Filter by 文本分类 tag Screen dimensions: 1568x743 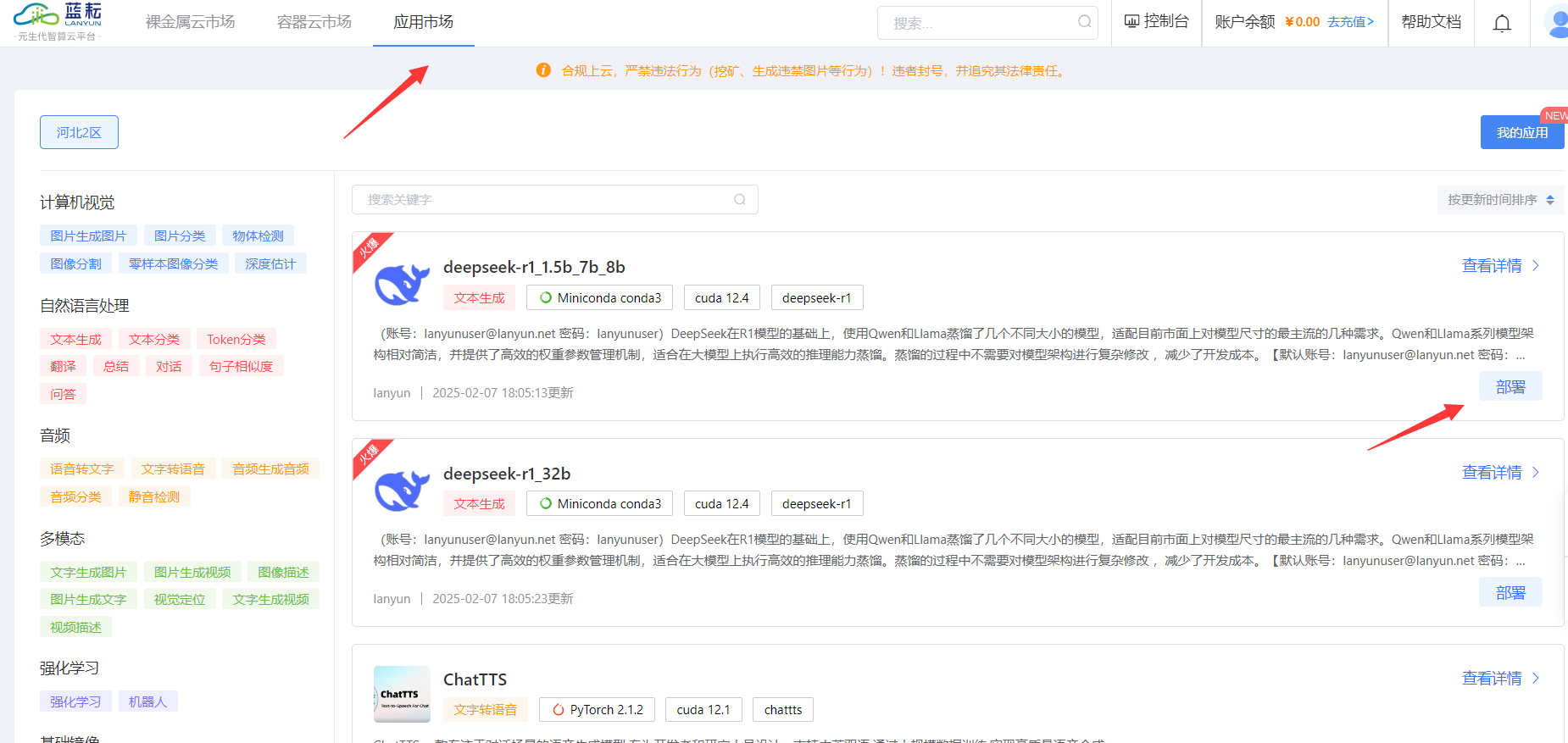point(154,340)
